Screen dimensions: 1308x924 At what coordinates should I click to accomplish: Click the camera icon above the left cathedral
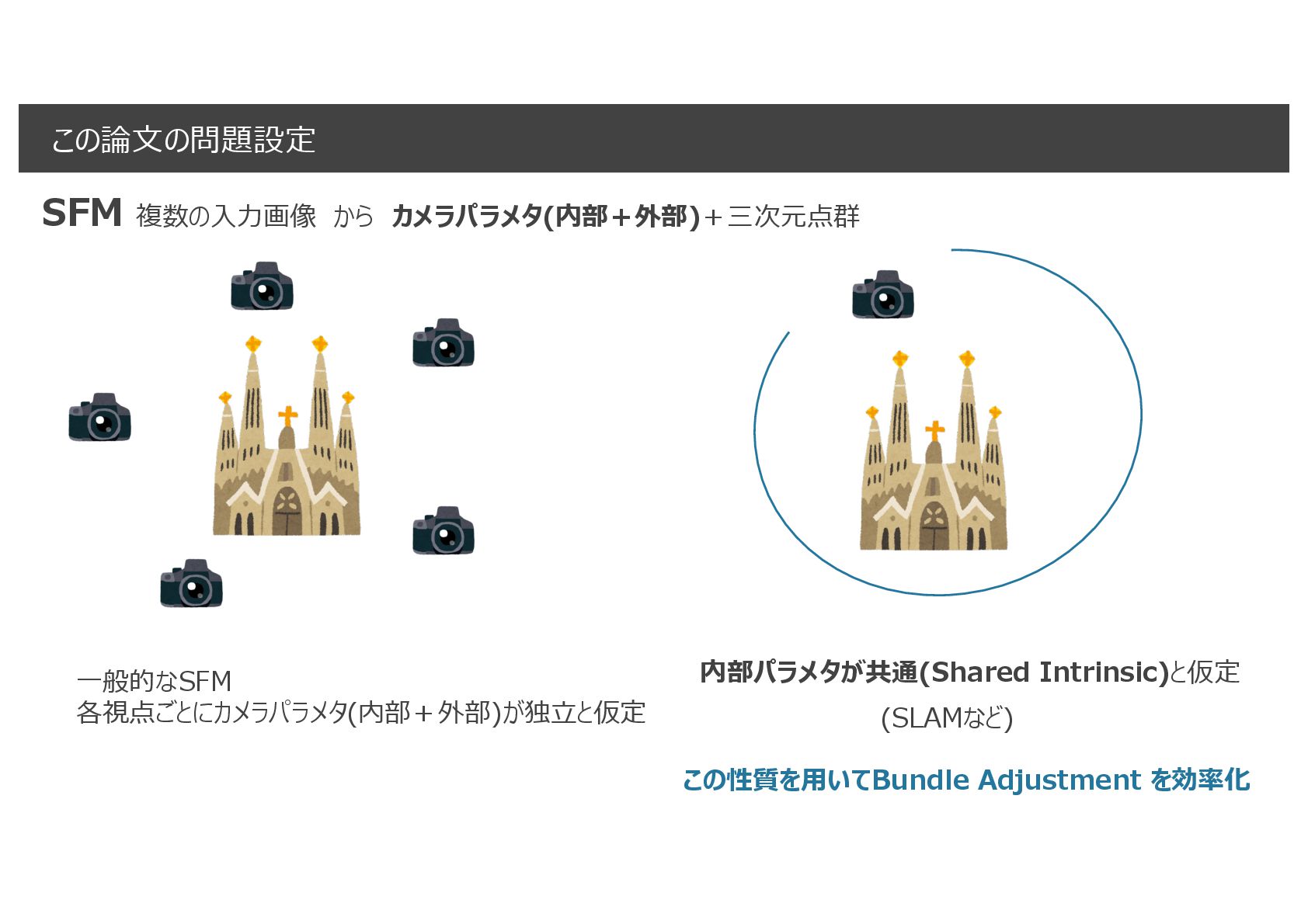click(262, 286)
